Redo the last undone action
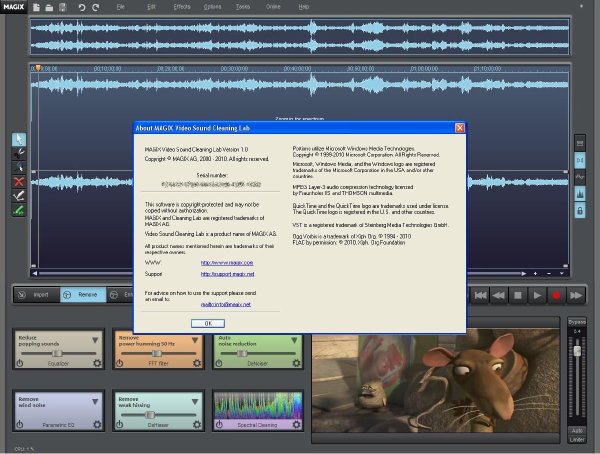 96,7
